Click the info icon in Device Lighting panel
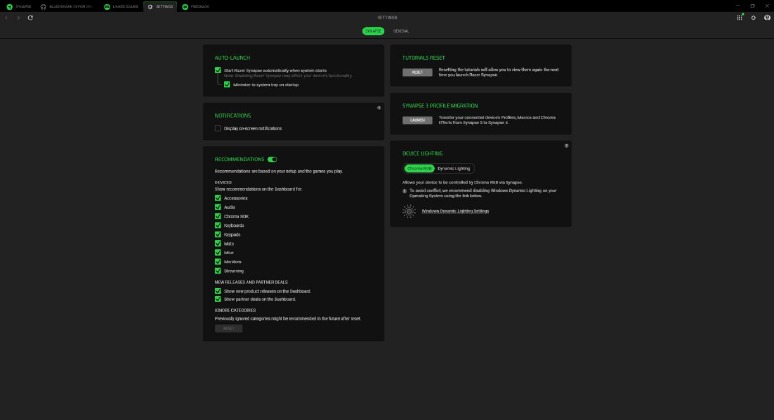774x420 pixels. point(566,146)
